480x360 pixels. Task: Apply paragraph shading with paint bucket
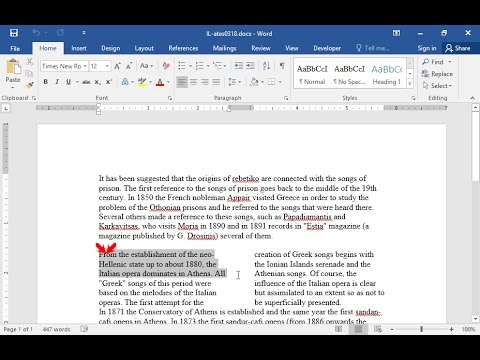pyautogui.click(x=254, y=82)
